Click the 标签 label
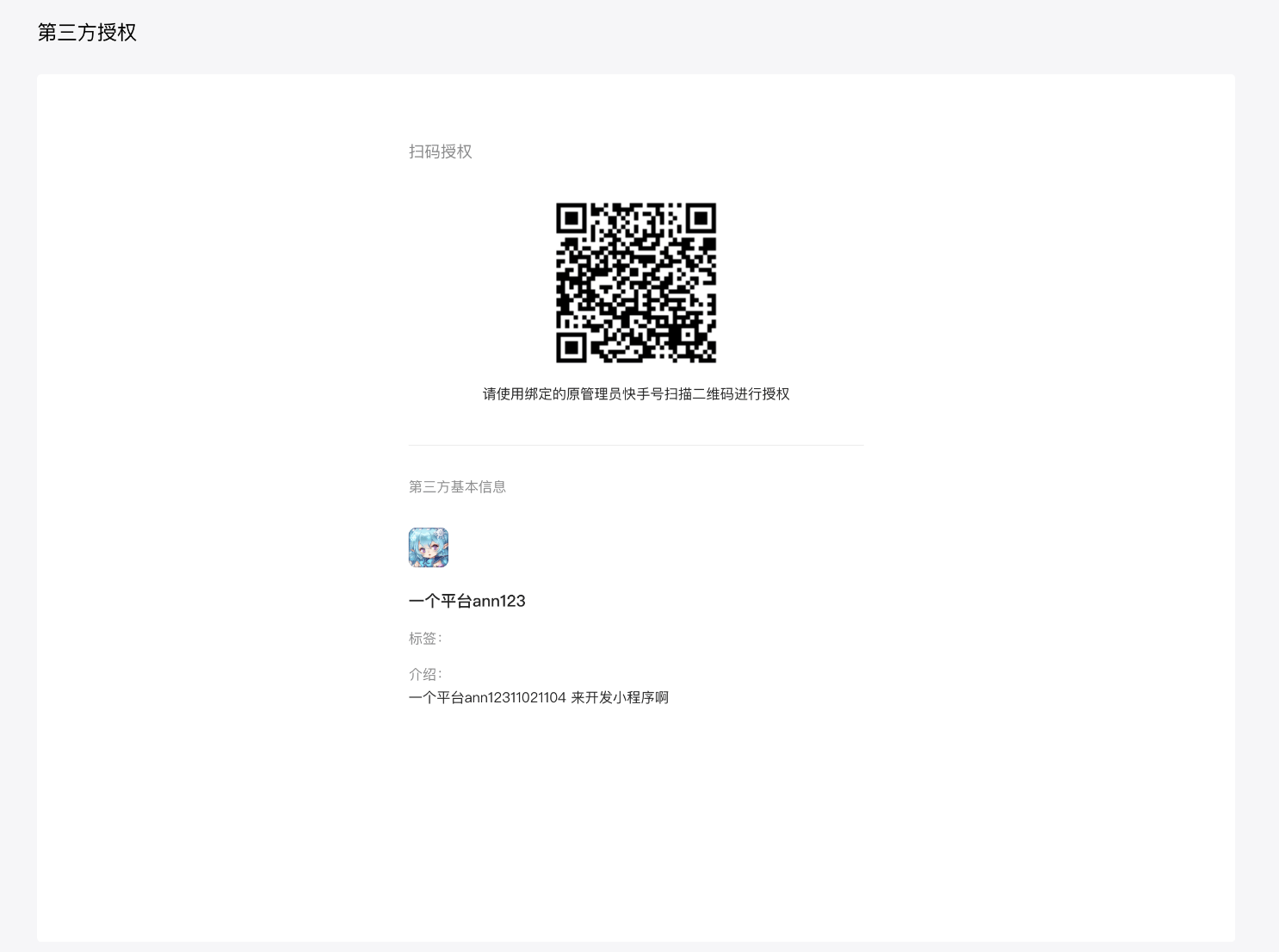Screen dimensions: 1279x952 [424, 639]
